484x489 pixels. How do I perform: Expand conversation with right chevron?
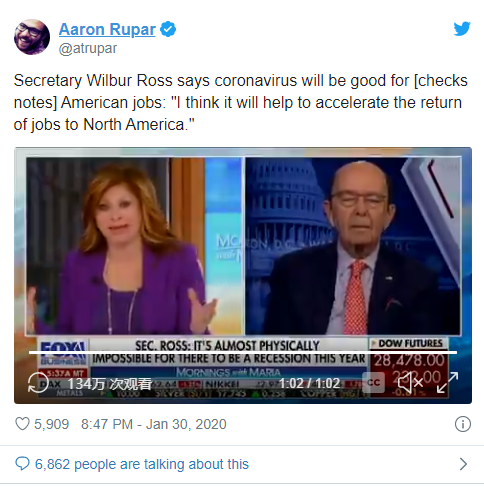(x=463, y=464)
